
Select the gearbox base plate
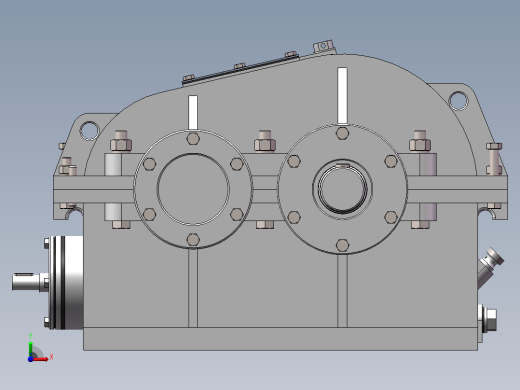click(280, 339)
